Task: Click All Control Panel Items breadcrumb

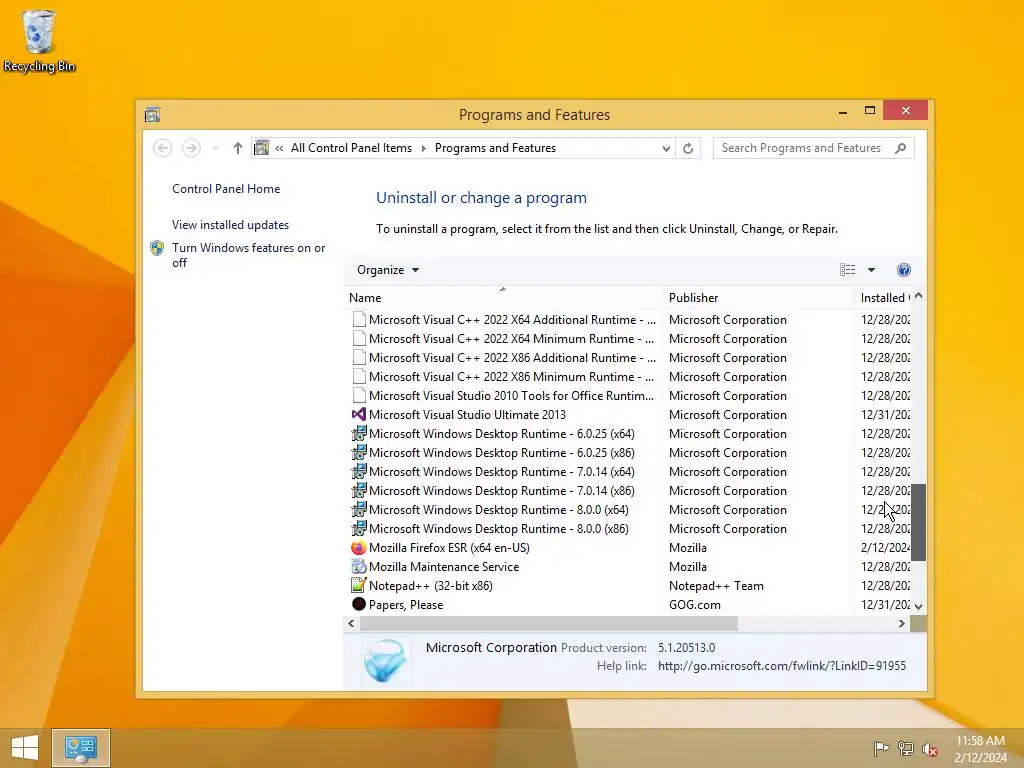Action: pos(351,148)
